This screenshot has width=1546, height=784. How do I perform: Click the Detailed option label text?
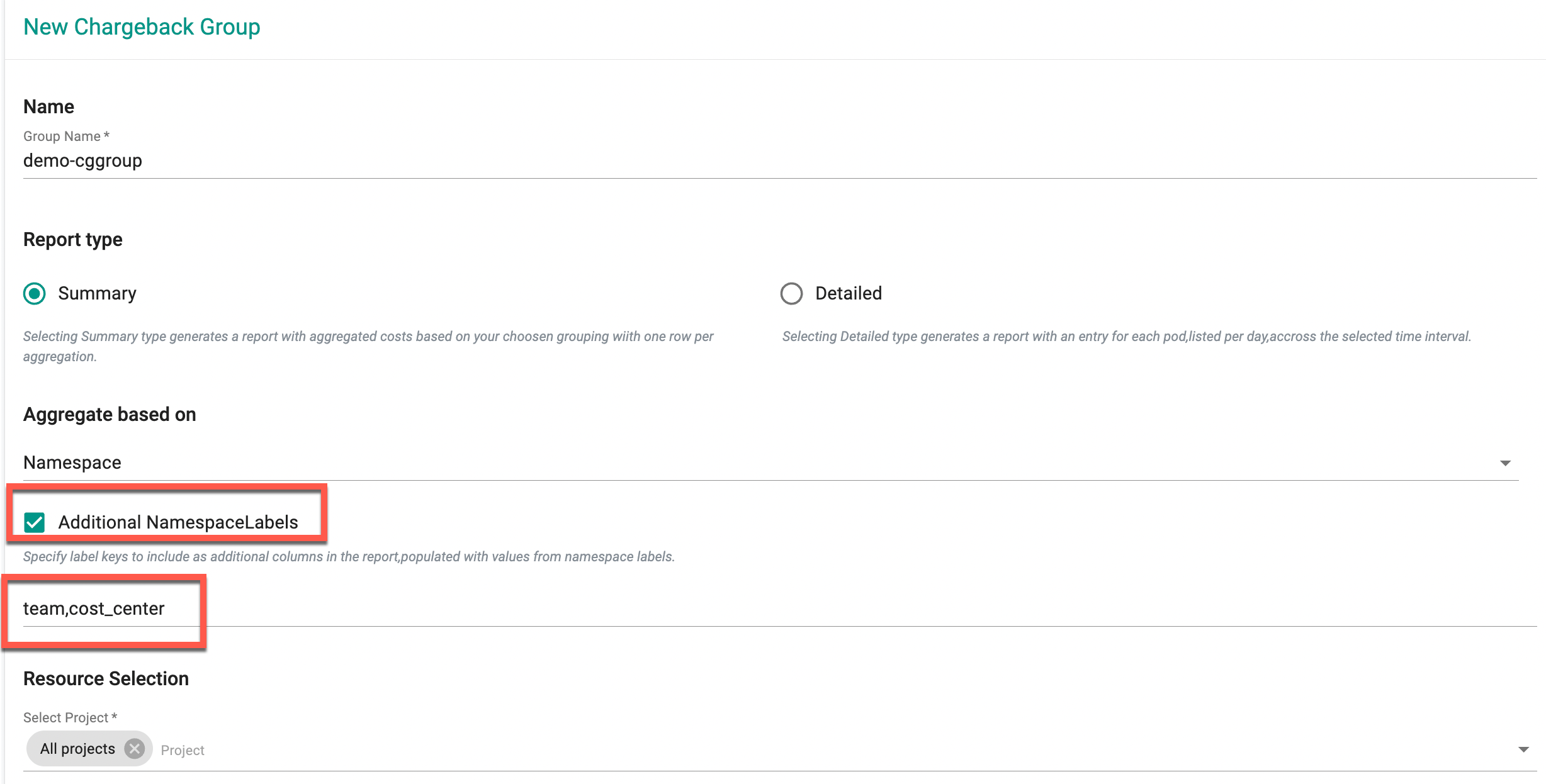[x=849, y=294]
